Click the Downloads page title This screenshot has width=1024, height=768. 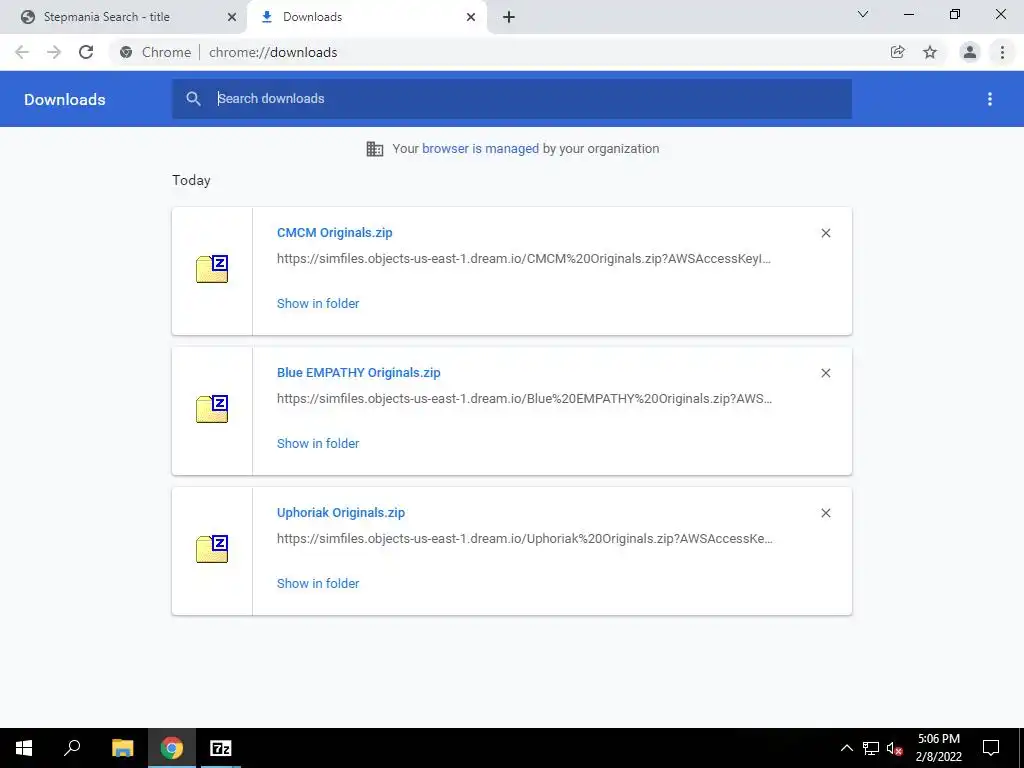pos(65,99)
